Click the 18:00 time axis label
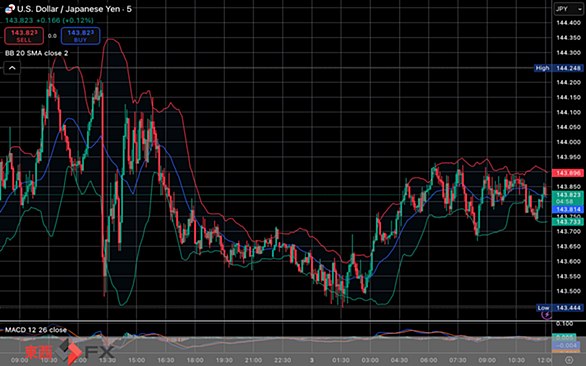This screenshot has width=586, height=366. (195, 360)
